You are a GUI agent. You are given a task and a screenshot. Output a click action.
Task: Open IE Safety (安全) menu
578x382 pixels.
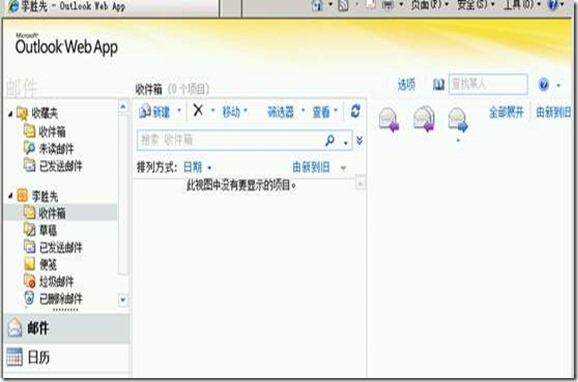pos(476,4)
